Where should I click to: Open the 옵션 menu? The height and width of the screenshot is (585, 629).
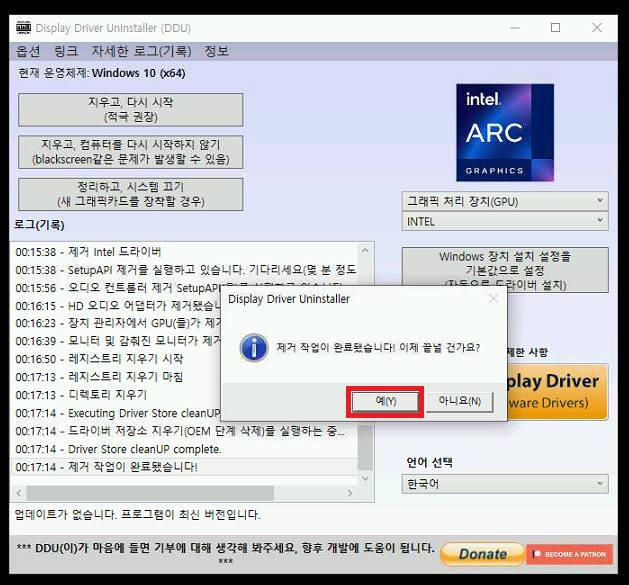(28, 51)
